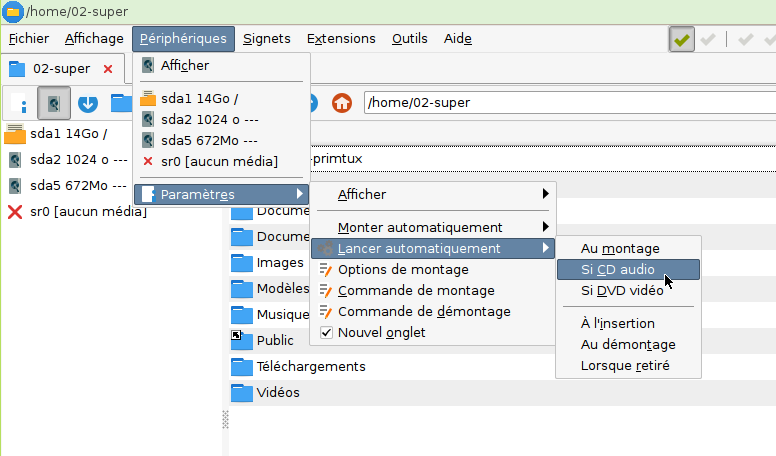Select sda5 672Mo in side panel
Viewport: 776px width, 456px height.
click(78, 186)
